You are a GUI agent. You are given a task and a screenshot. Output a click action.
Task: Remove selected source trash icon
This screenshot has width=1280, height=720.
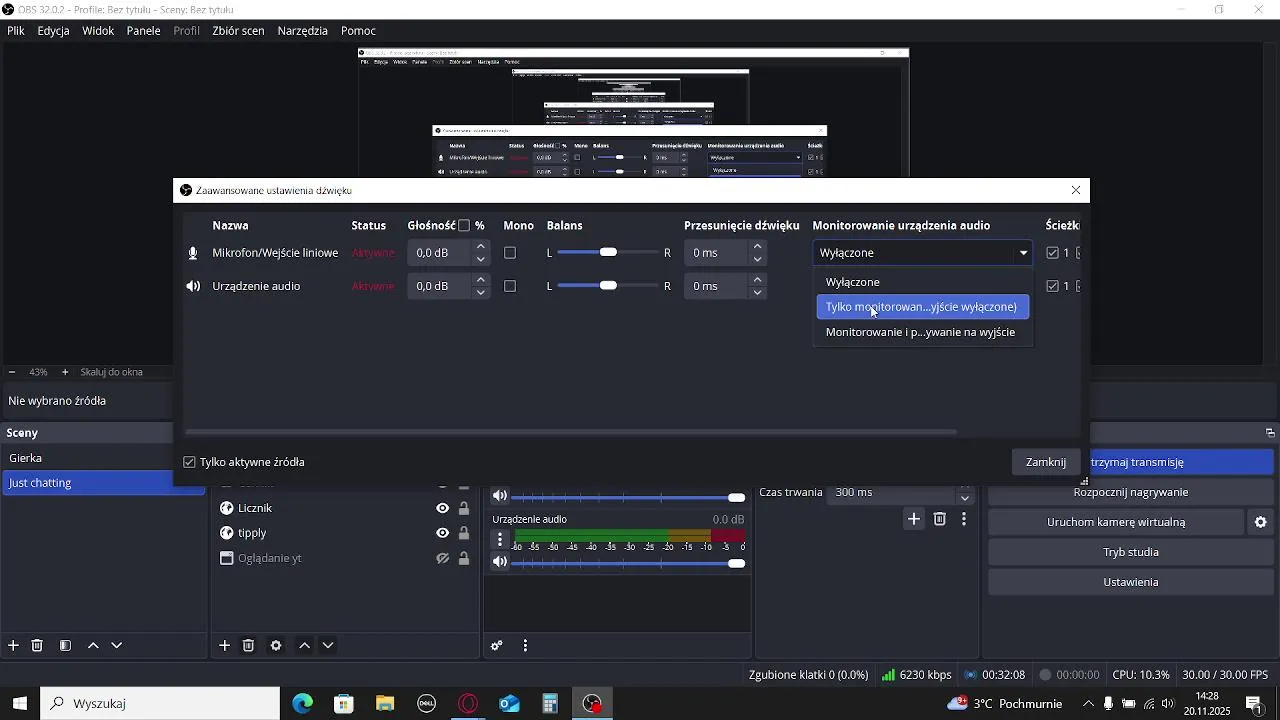pyautogui.click(x=249, y=646)
